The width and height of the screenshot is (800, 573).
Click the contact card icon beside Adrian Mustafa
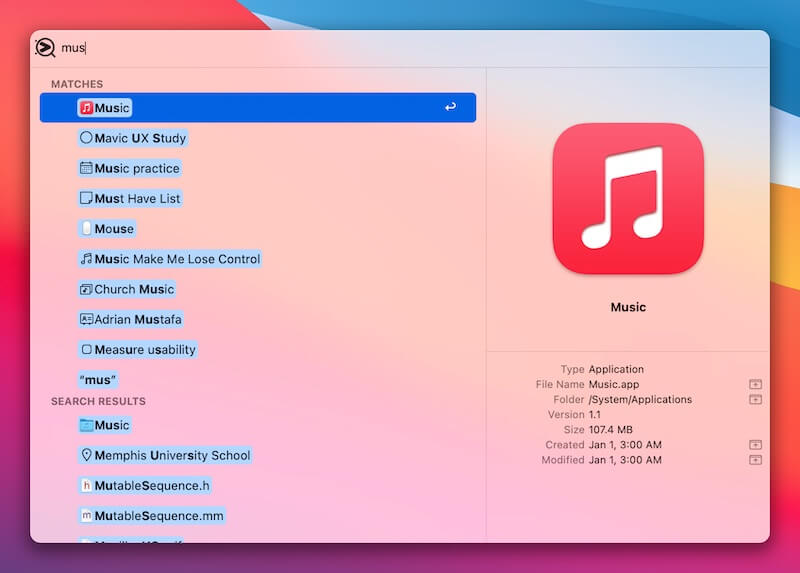pyautogui.click(x=86, y=319)
